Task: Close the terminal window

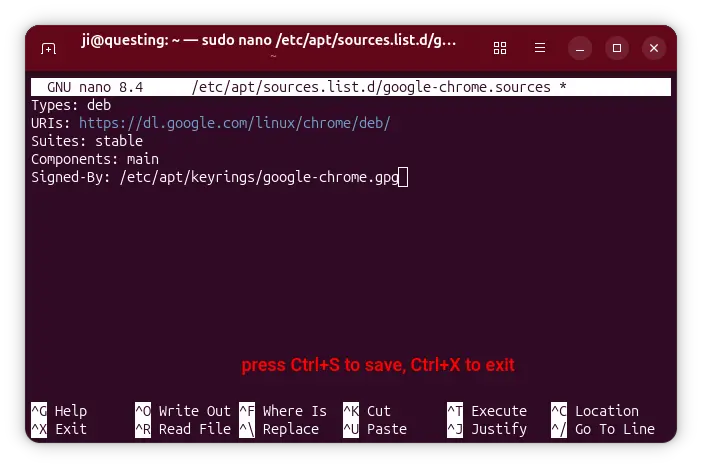Action: (653, 48)
